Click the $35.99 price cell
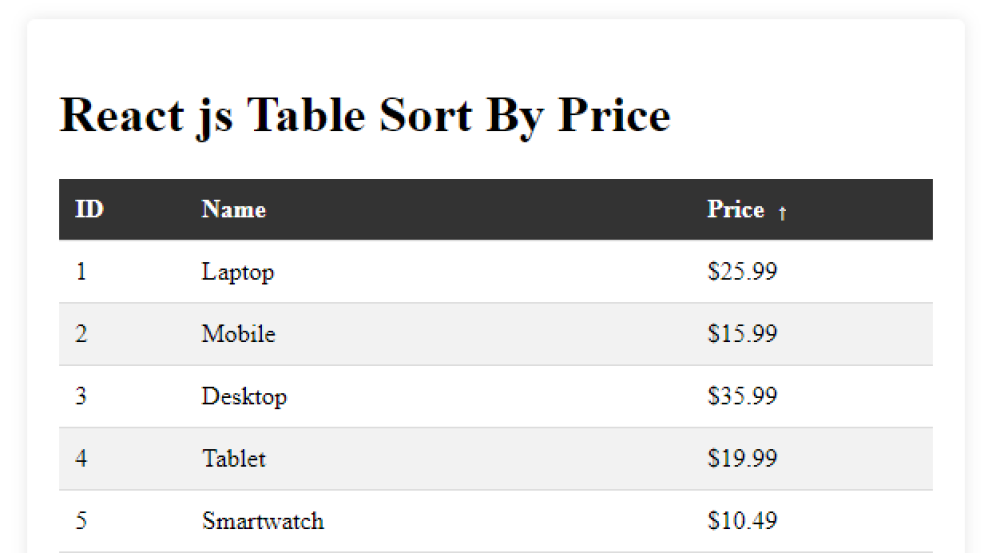This screenshot has width=1000, height=553. 742,396
